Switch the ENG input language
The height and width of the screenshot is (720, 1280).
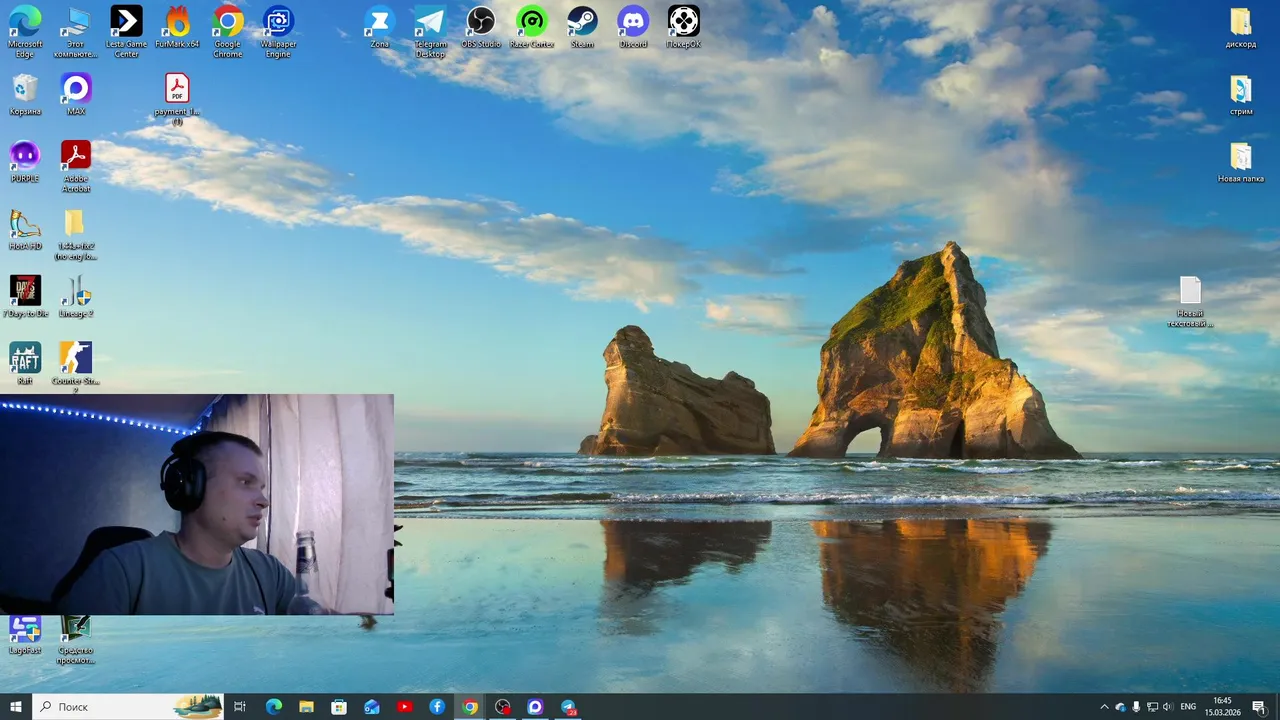1188,707
